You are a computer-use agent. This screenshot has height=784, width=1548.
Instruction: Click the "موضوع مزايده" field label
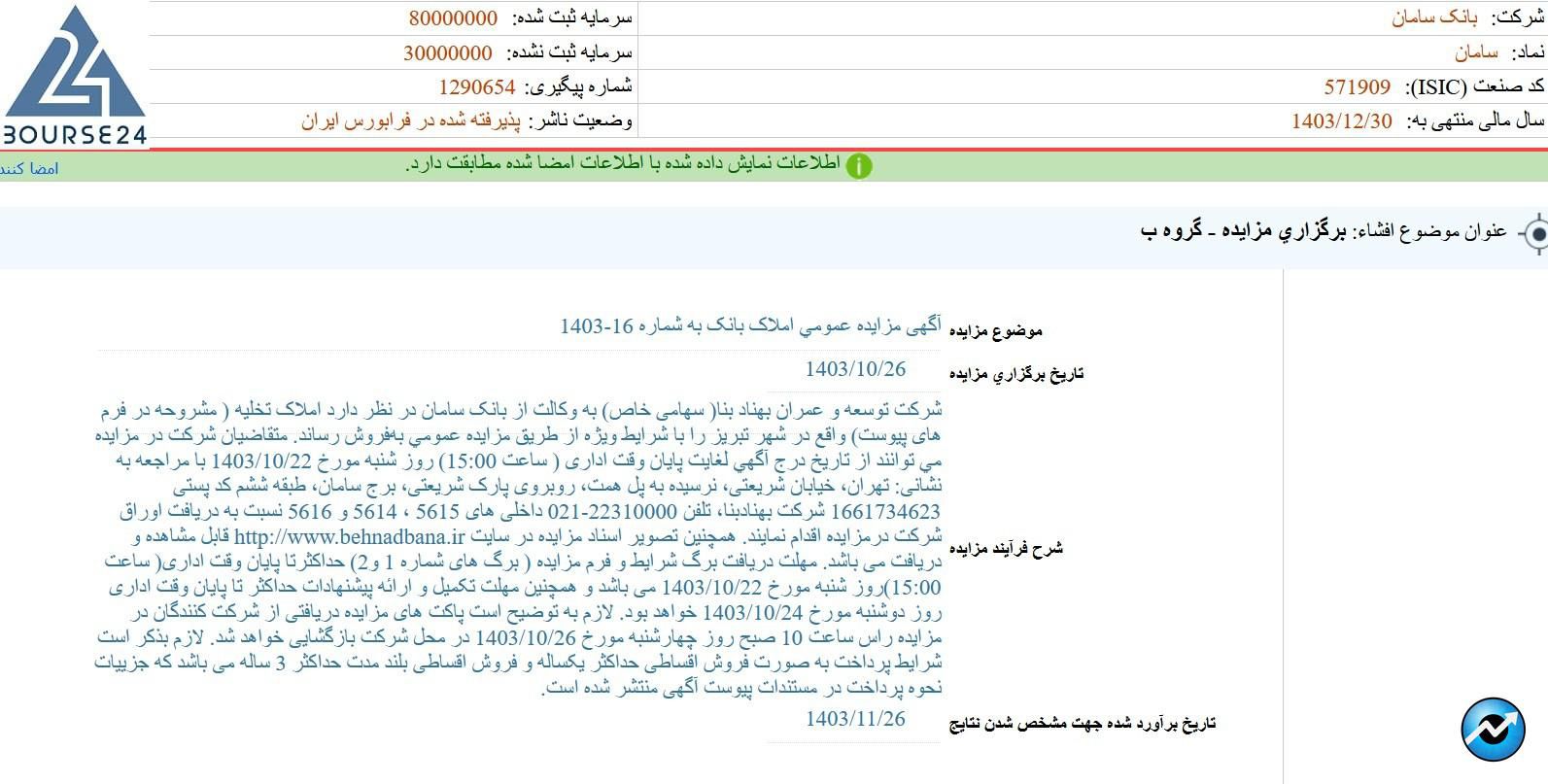(995, 331)
